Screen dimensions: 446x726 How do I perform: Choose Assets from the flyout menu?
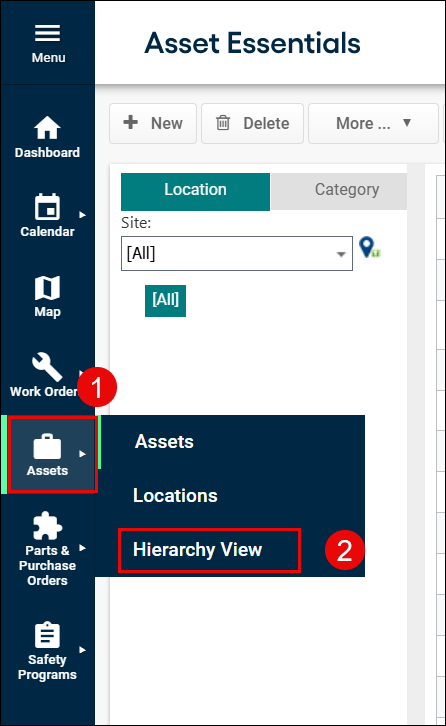click(x=164, y=442)
